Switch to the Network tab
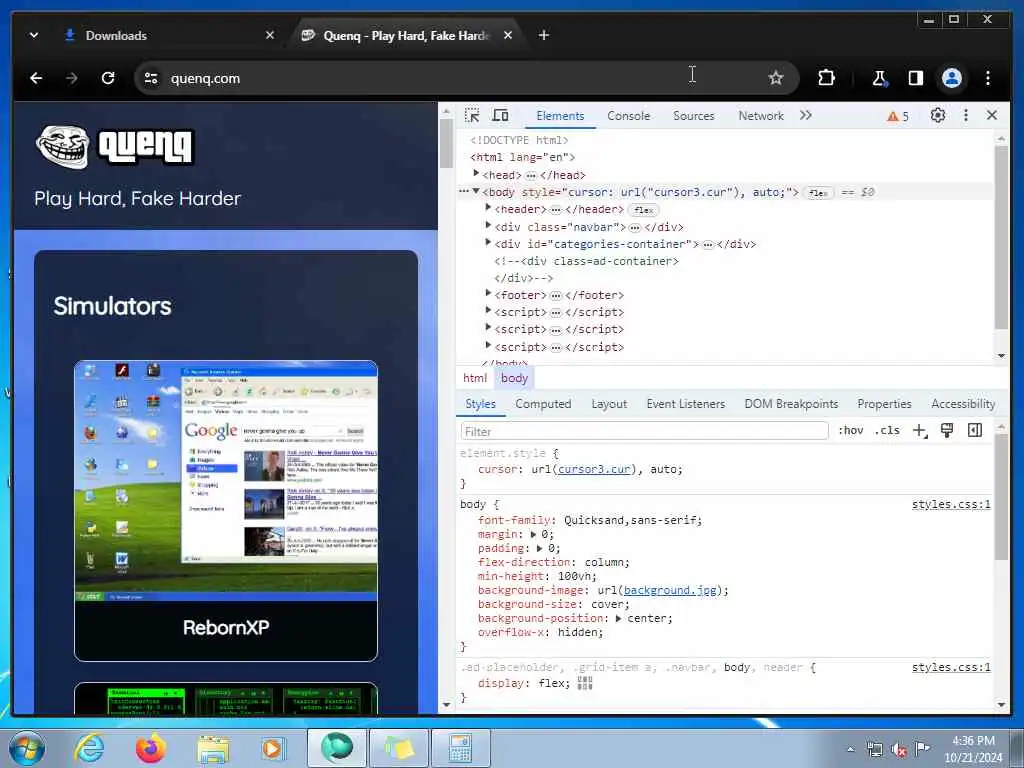The image size is (1024, 768). [x=761, y=116]
